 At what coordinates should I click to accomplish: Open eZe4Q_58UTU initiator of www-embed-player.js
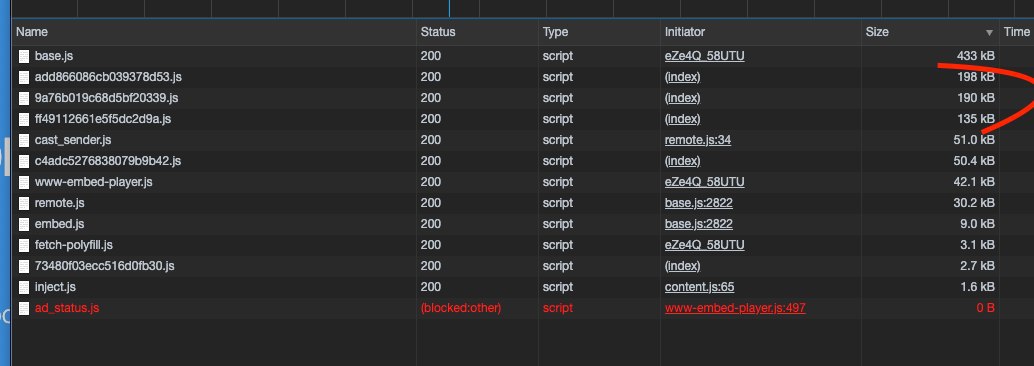click(x=704, y=182)
